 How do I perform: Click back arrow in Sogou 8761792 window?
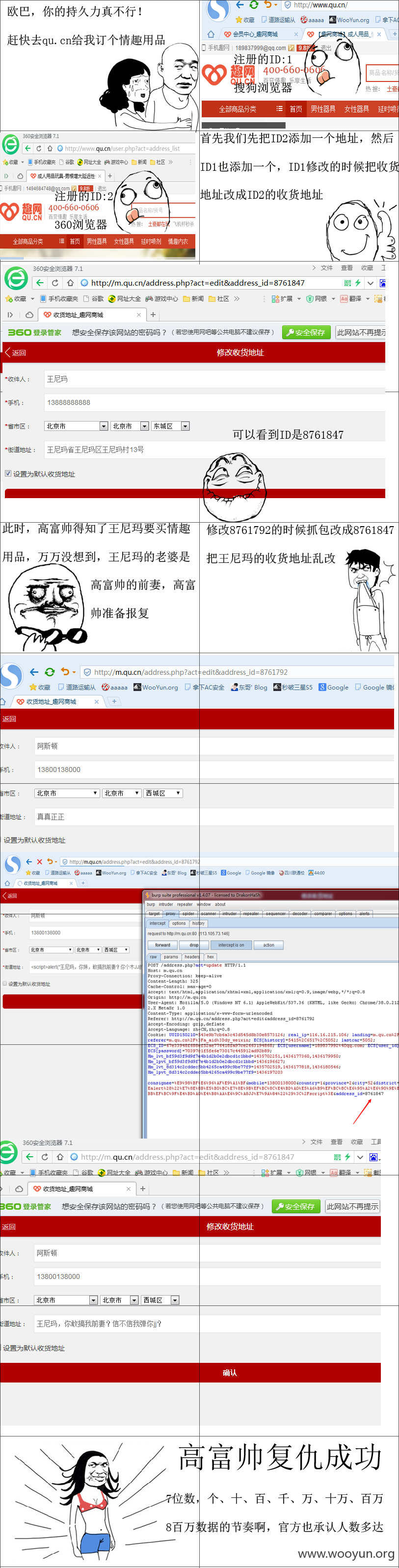point(34,672)
